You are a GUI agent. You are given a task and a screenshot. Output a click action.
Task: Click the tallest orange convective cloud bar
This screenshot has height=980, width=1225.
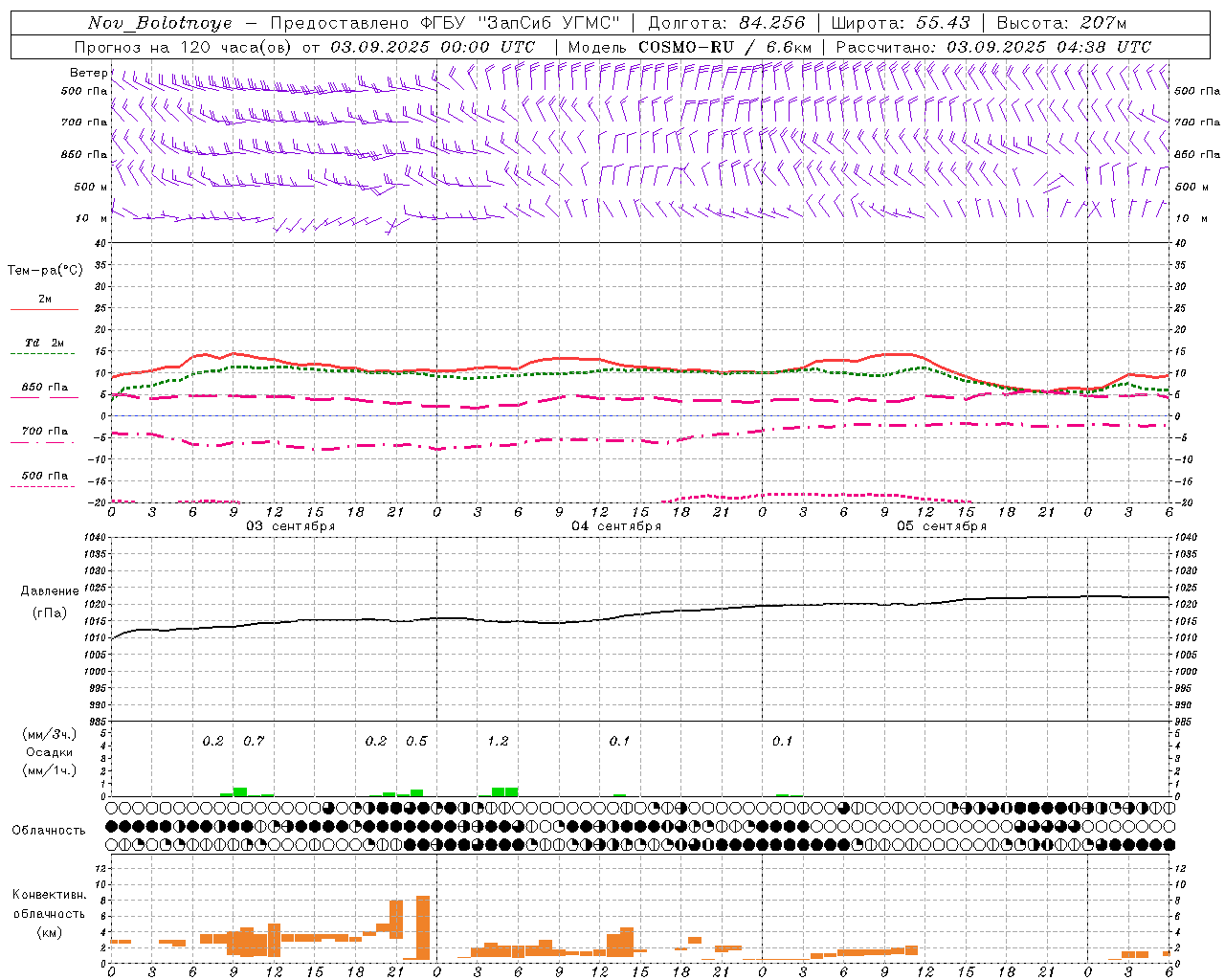423,927
